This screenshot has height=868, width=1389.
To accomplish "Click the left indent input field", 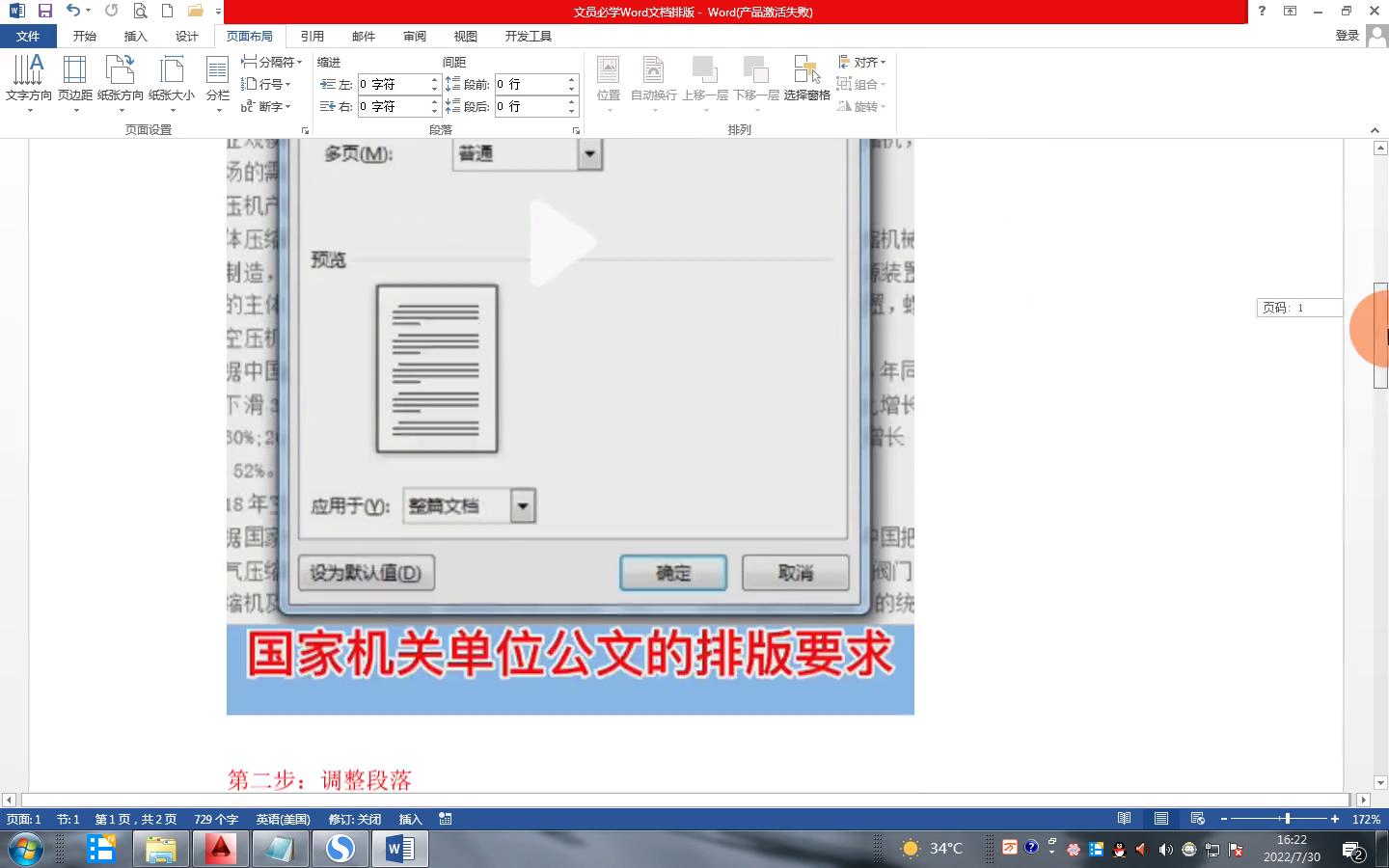I will pos(394,84).
